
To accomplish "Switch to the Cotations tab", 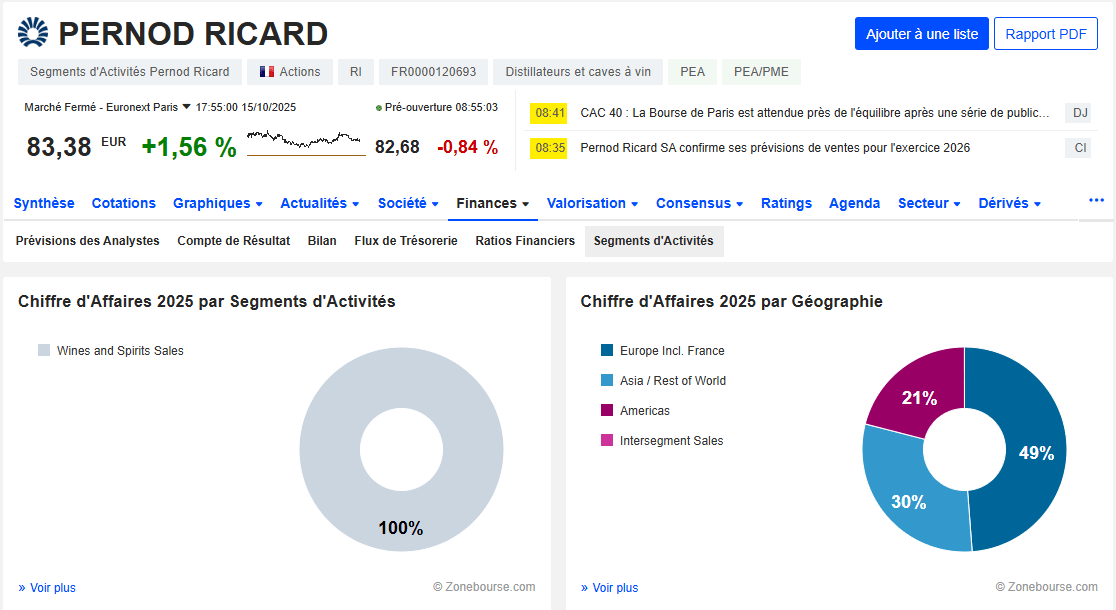I will point(124,204).
